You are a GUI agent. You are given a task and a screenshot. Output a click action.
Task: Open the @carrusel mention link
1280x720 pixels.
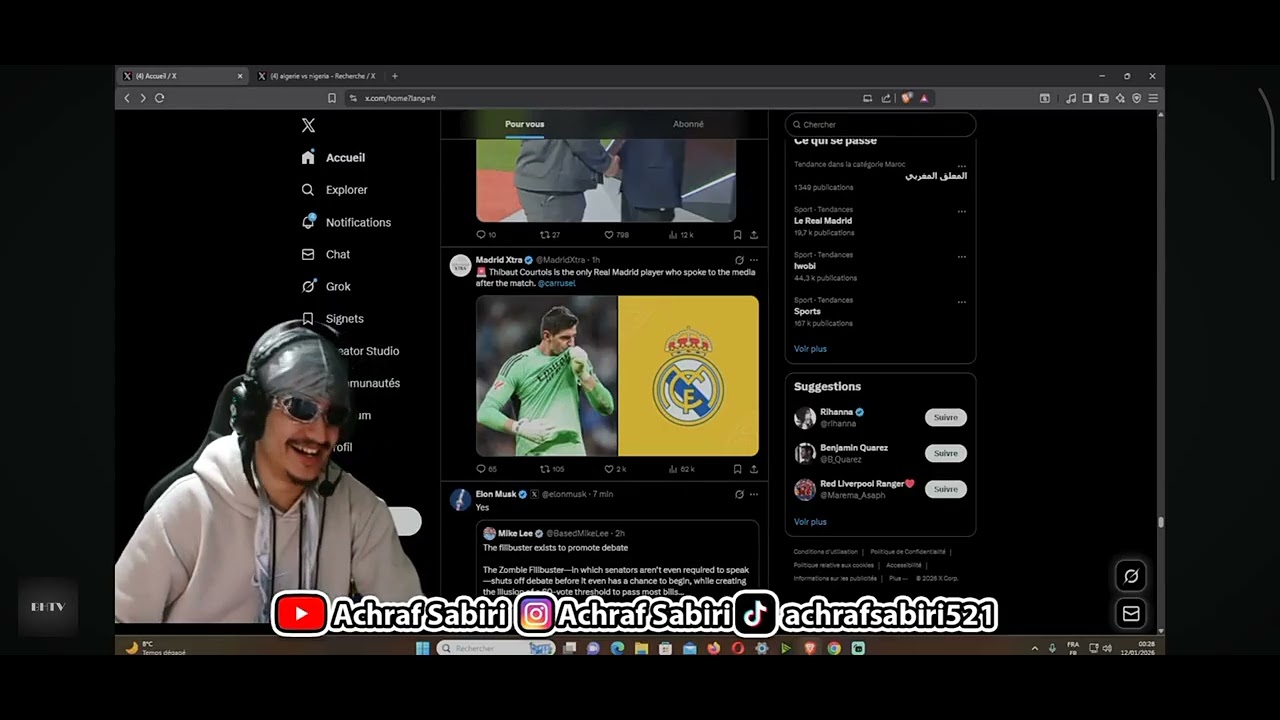point(556,283)
